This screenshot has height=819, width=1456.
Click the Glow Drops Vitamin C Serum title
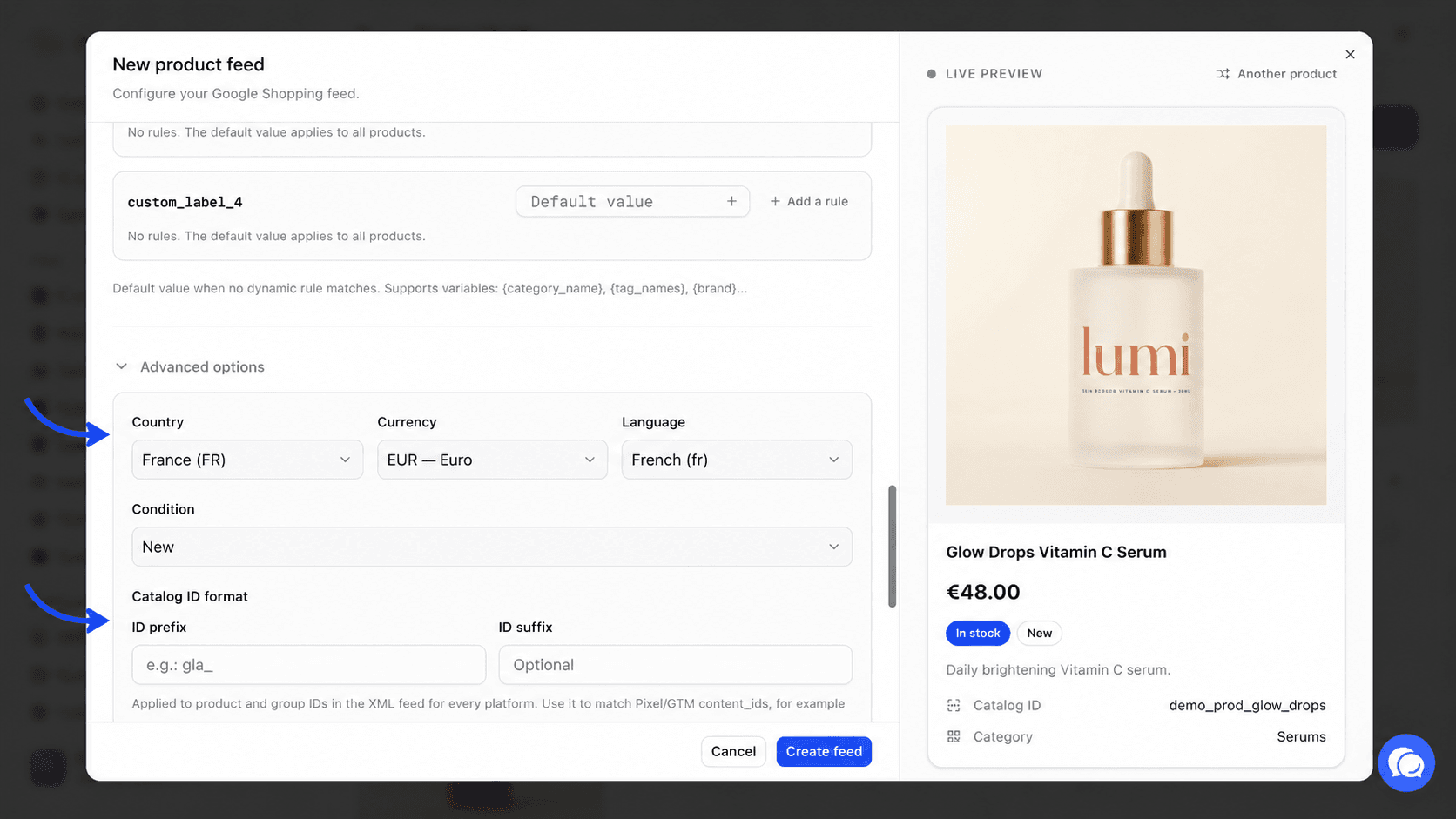(1056, 552)
